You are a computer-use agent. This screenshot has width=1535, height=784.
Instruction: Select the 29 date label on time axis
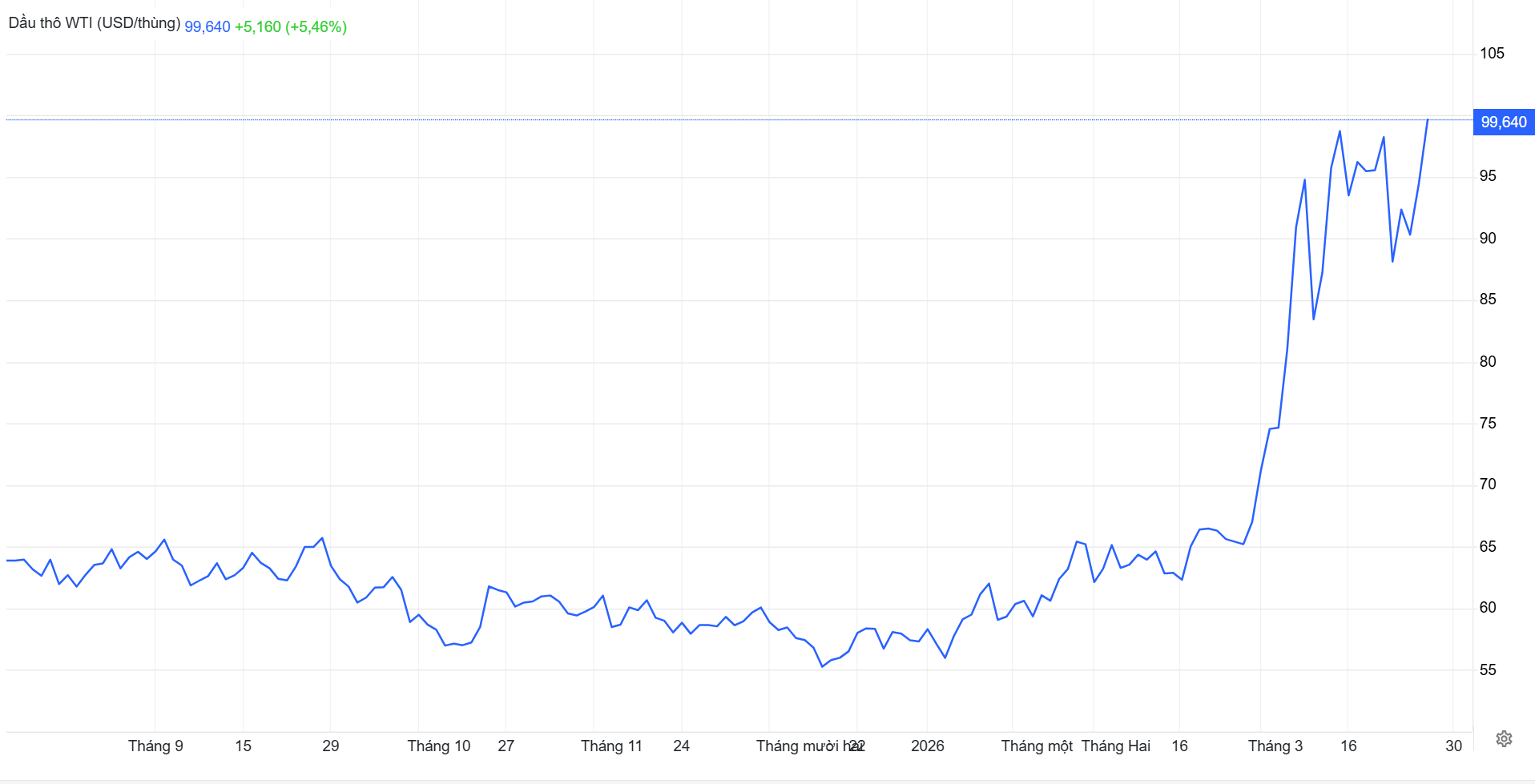tap(330, 746)
